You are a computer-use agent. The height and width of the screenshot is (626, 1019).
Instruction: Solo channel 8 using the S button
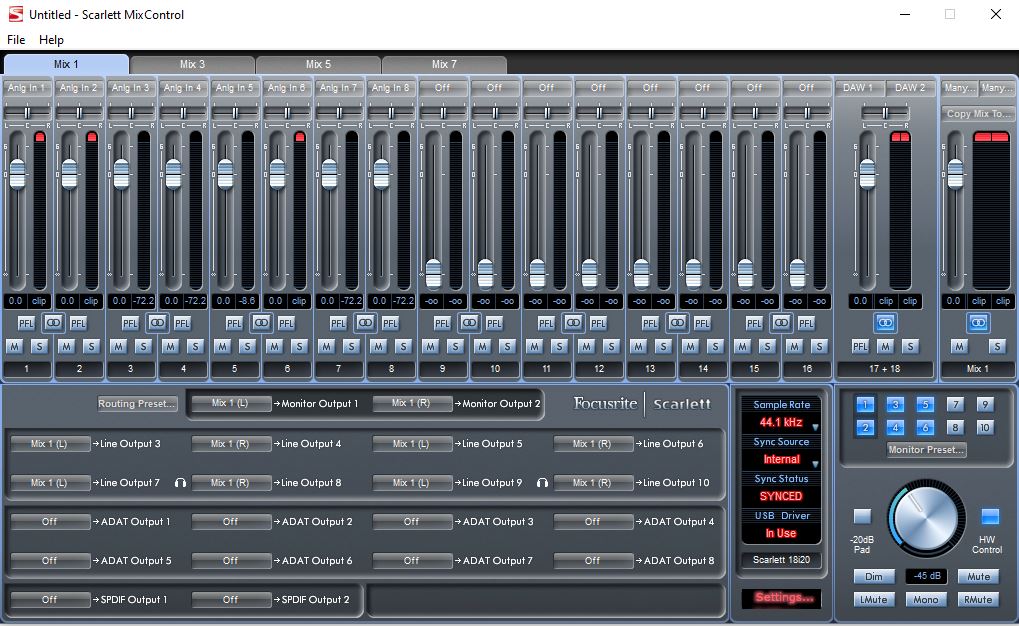pos(403,346)
